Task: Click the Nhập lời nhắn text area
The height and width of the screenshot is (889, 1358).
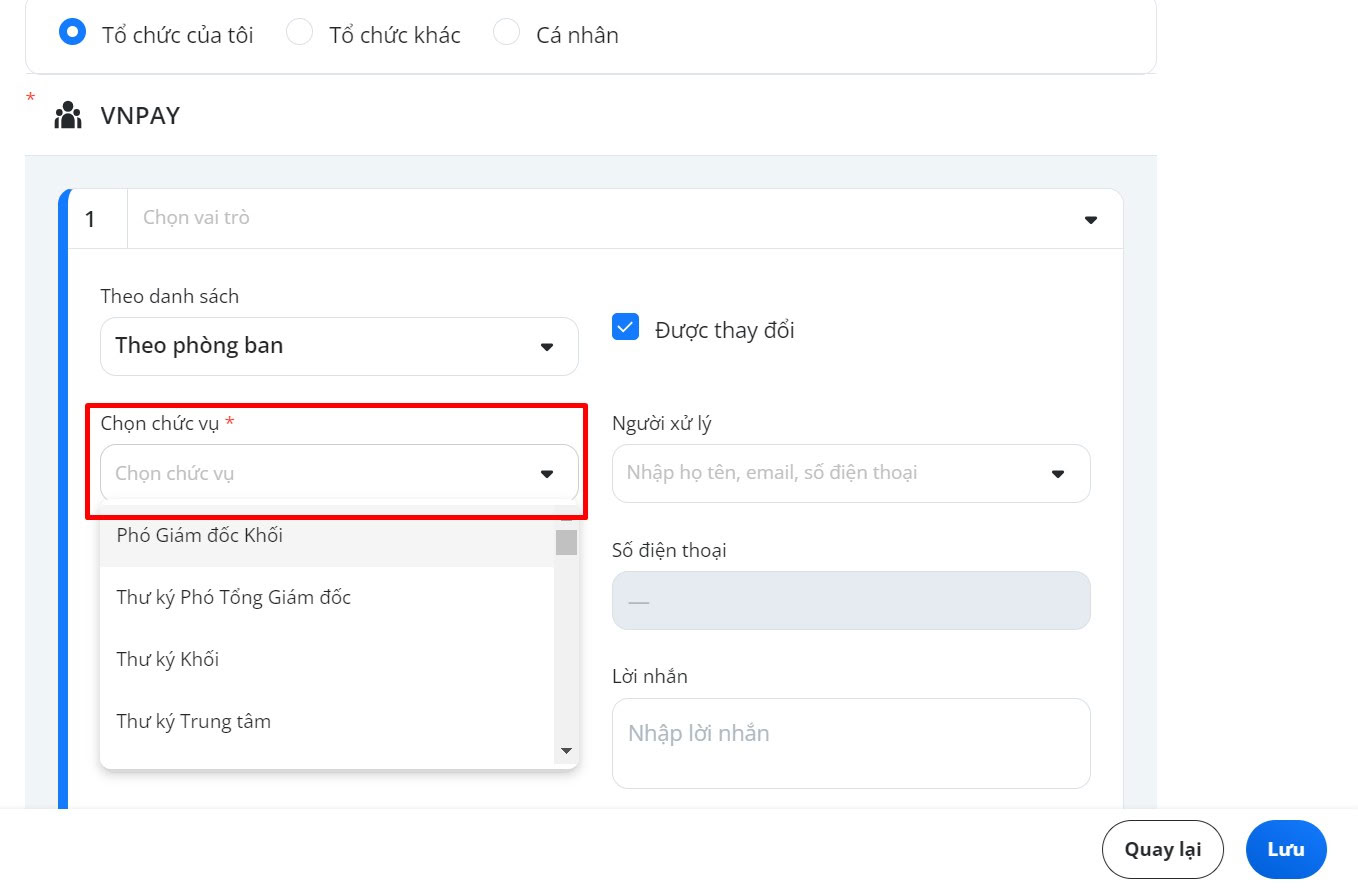Action: 851,743
